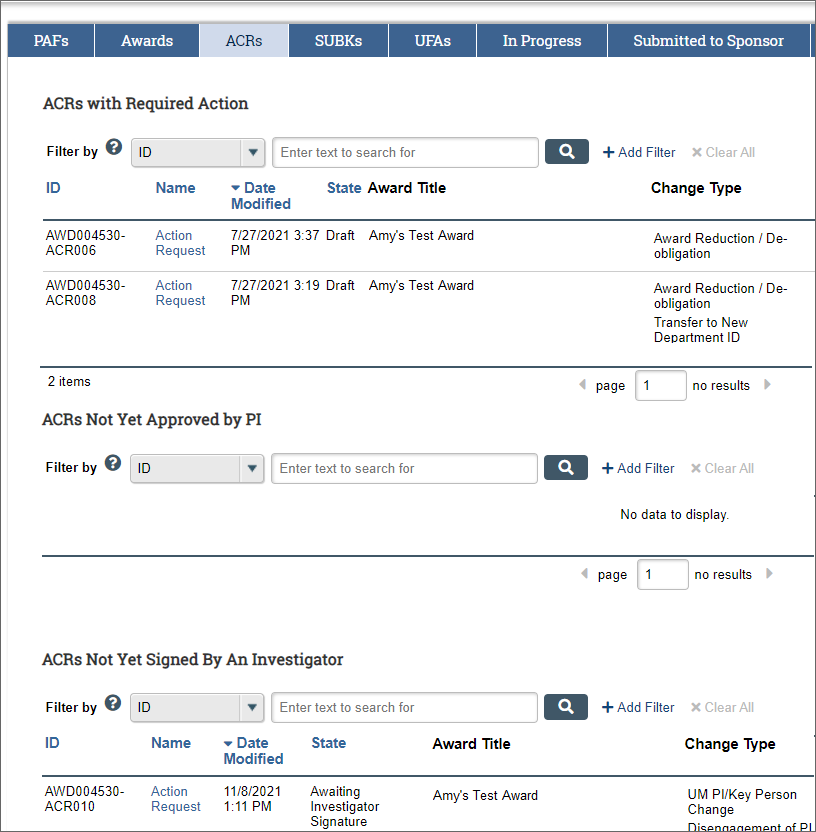The image size is (816, 832).
Task: Click search text field in Not Yet Approved section
Action: [404, 468]
